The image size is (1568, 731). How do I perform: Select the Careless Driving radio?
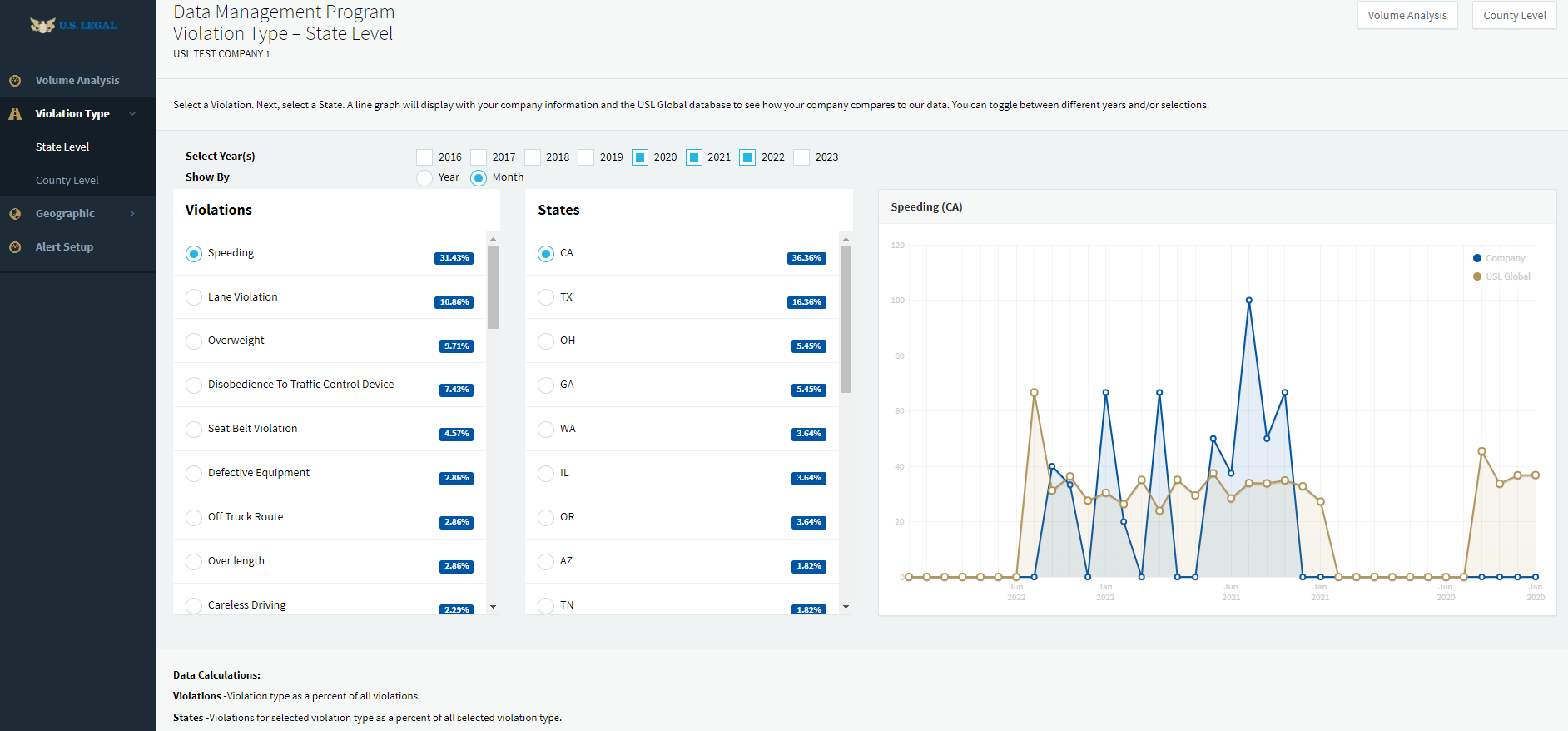pyautogui.click(x=194, y=606)
